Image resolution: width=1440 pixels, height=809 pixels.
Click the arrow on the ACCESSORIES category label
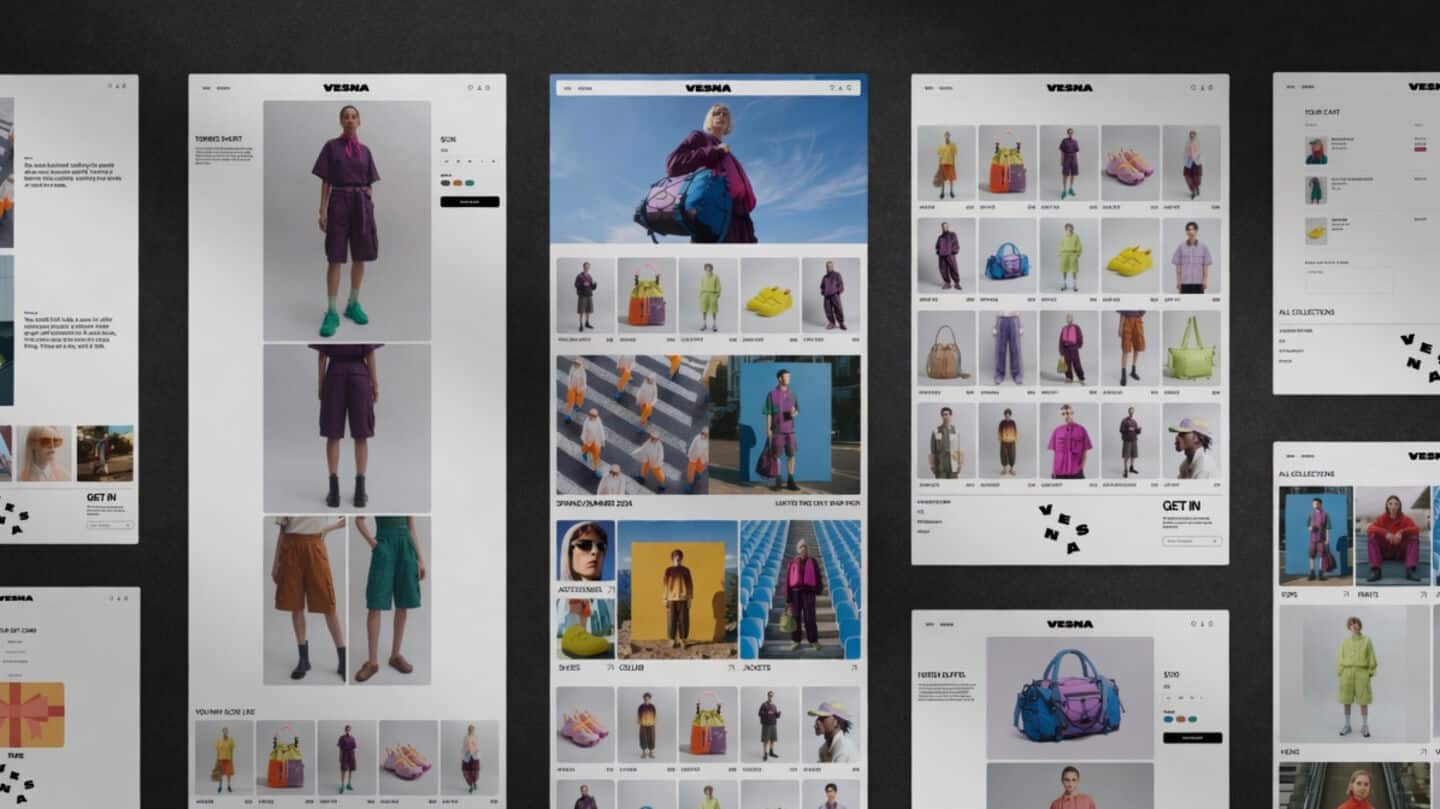[x=609, y=591]
